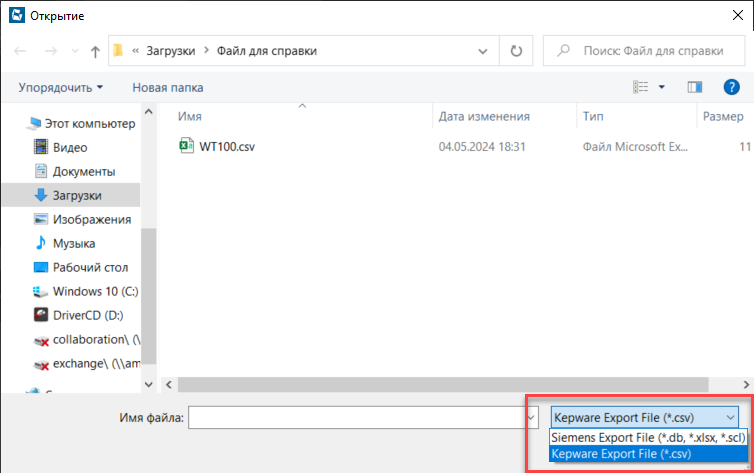Open the view options dropdown arrow
Screen dimensions: 754x473
pyautogui.click(x=662, y=87)
